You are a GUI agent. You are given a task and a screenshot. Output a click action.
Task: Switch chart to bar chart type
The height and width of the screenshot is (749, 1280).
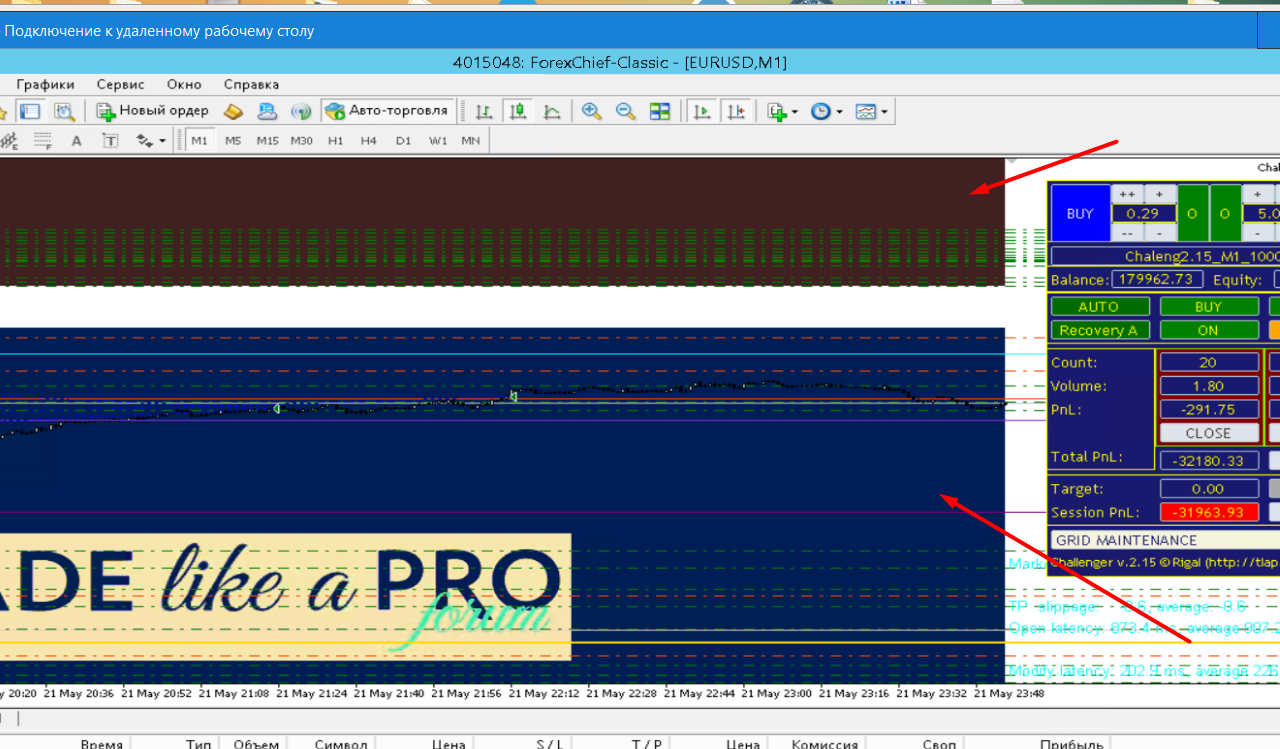click(x=484, y=112)
